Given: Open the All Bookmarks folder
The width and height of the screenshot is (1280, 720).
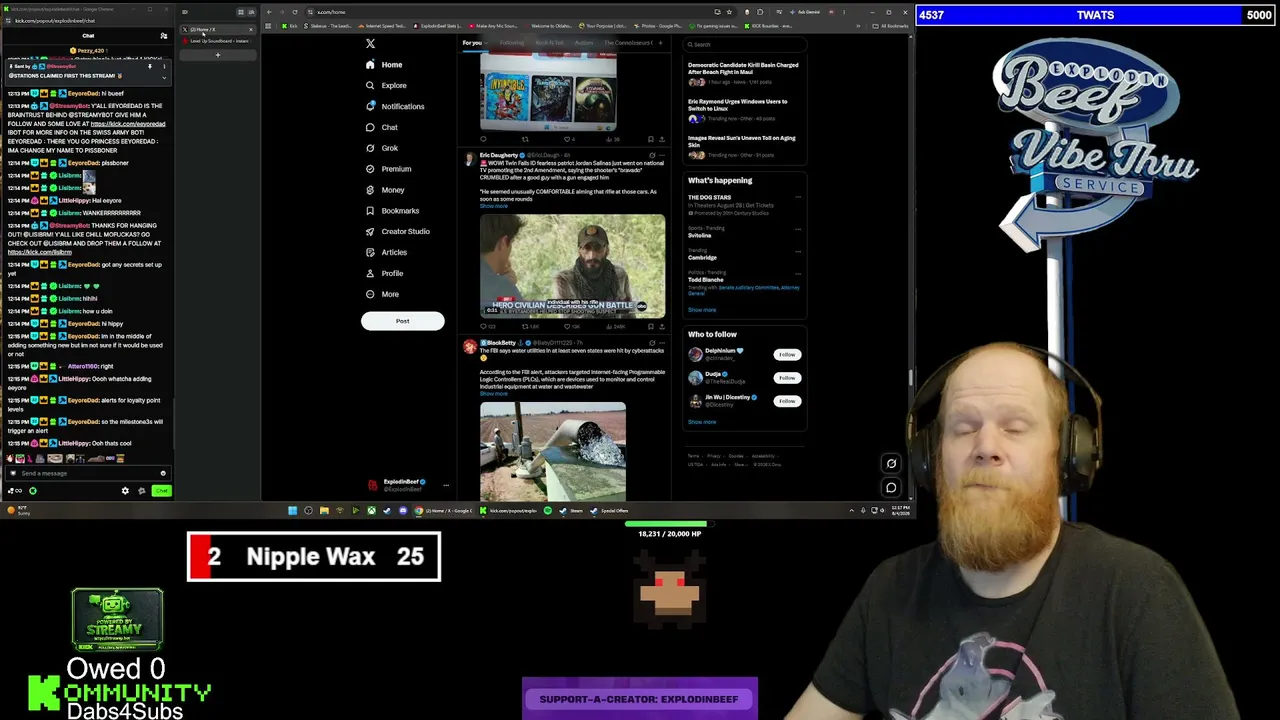Looking at the screenshot, I should 891,26.
